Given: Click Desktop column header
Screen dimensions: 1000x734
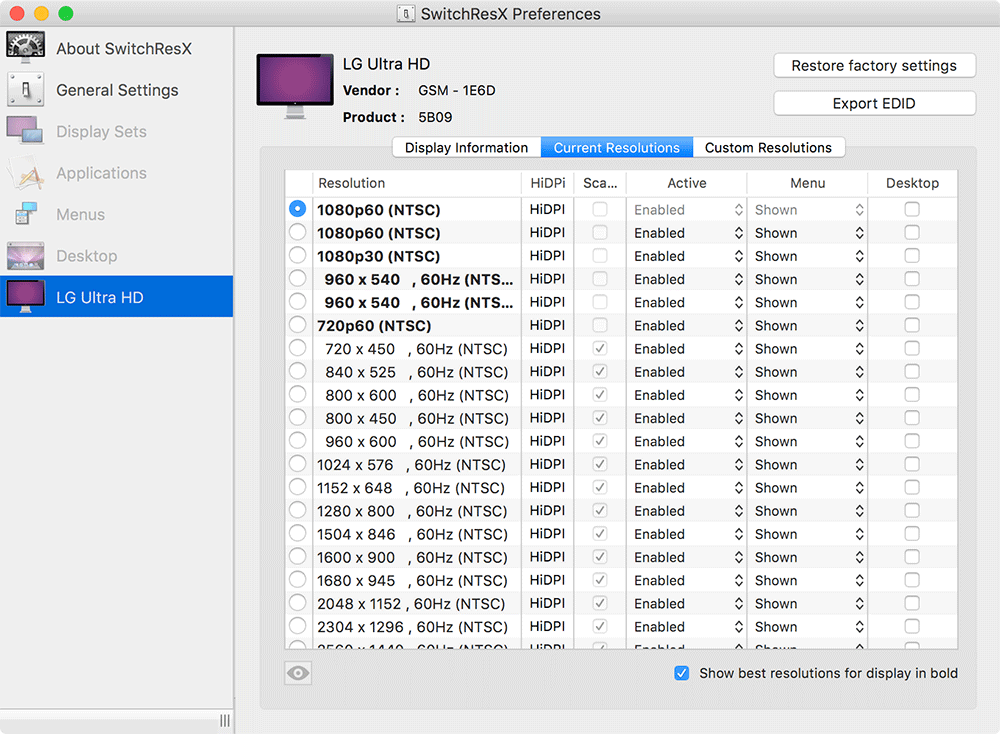Looking at the screenshot, I should click(x=913, y=183).
